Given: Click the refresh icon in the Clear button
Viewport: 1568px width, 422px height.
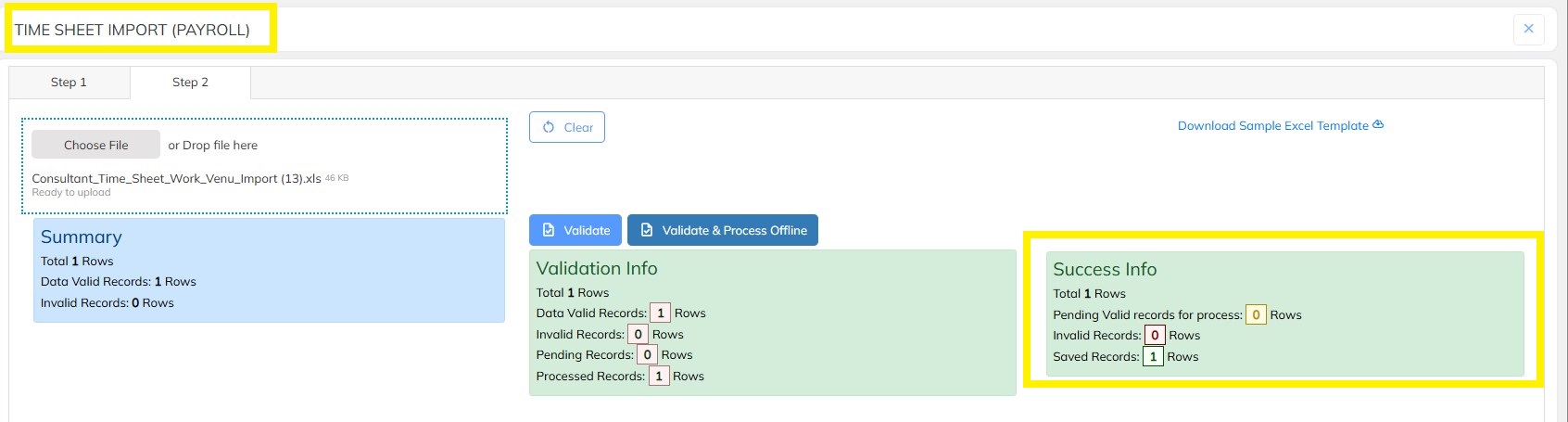Looking at the screenshot, I should 549,127.
